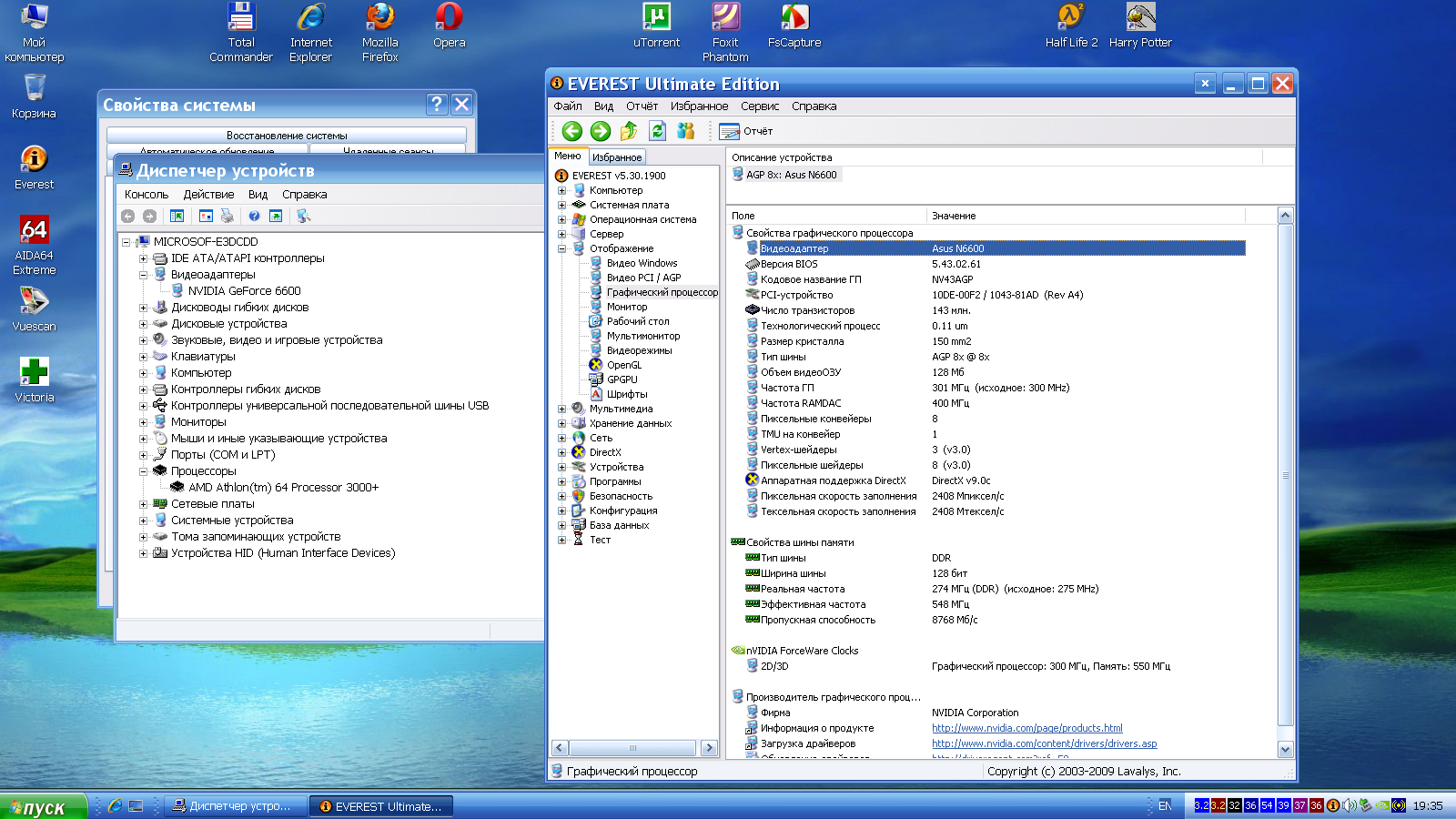Click scan for hardware changes icon
Screen dimensions: 1456x819
303,216
